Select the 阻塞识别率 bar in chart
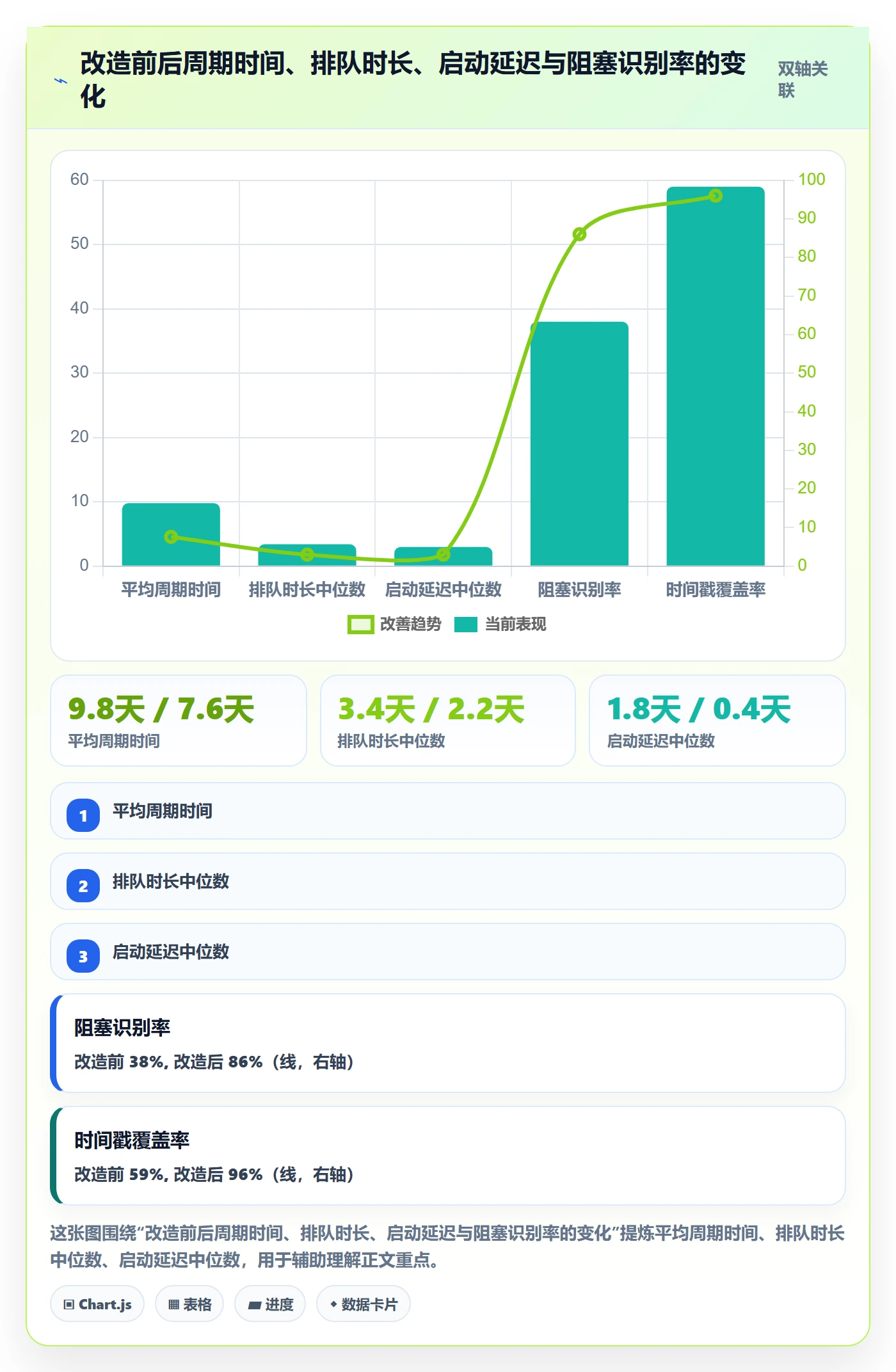The height and width of the screenshot is (1372, 896). 579,443
